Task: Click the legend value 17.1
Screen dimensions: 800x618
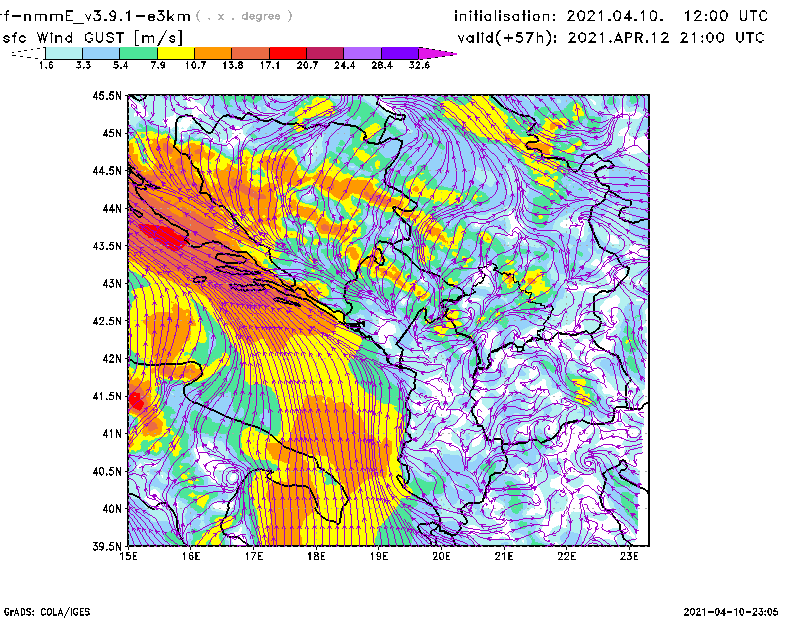Action: pyautogui.click(x=270, y=65)
